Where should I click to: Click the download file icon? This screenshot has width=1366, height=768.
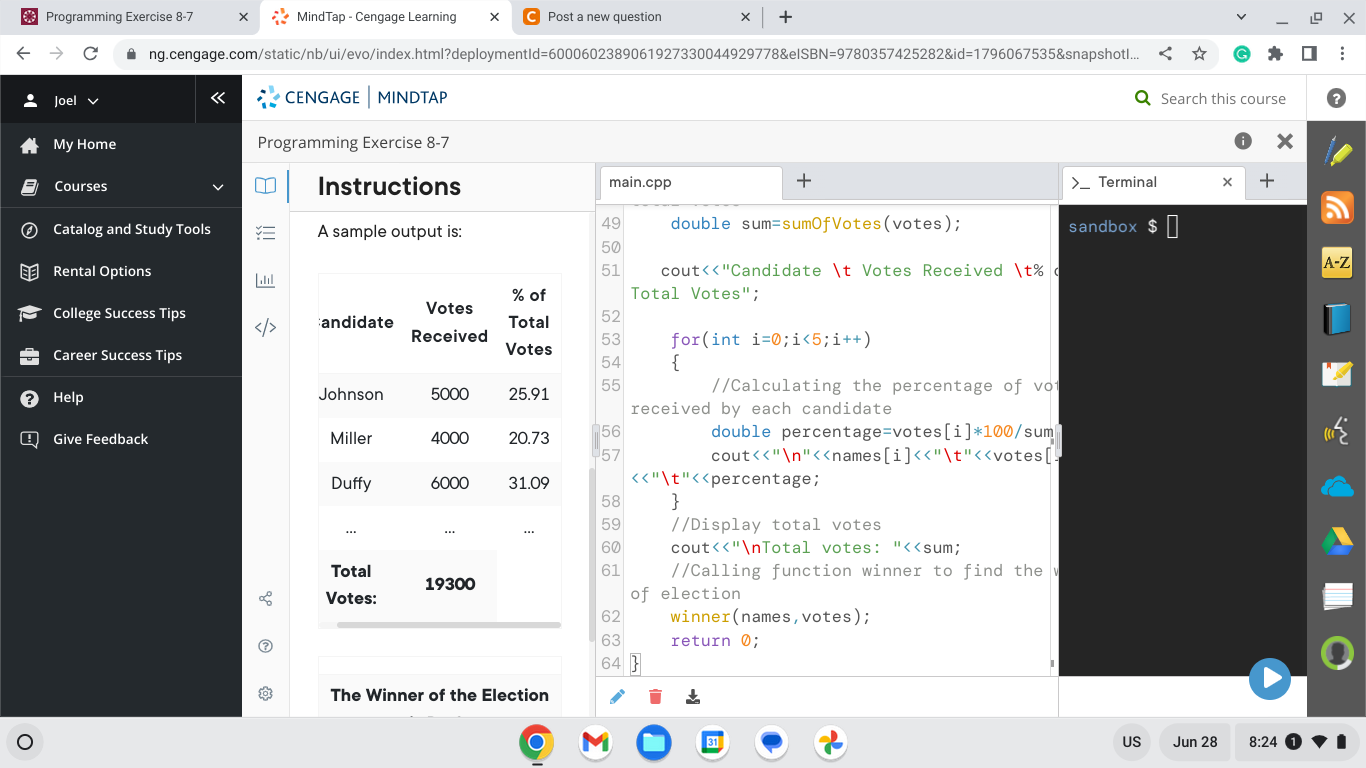pos(693,697)
